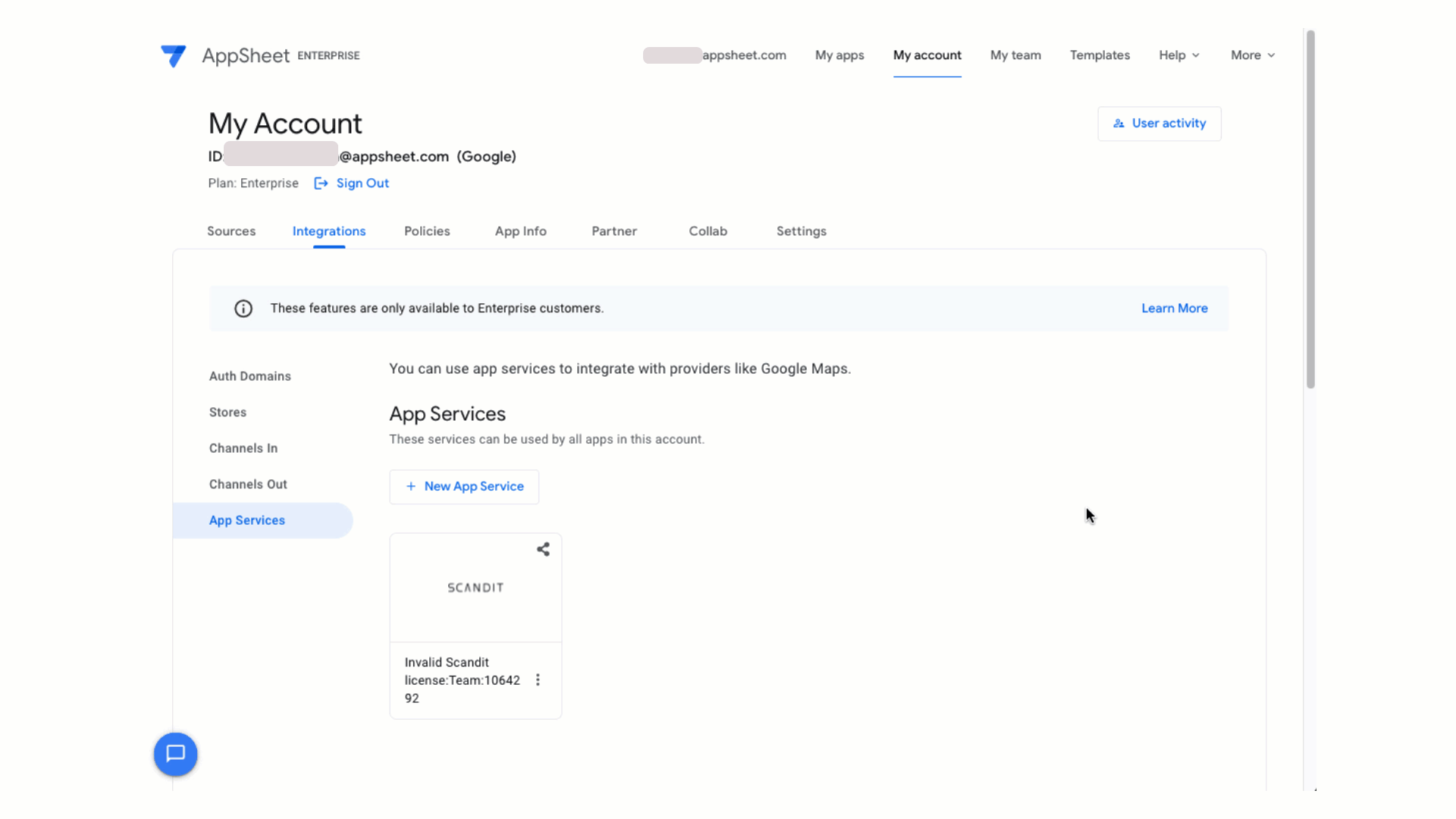Click the App Services heading
The image size is (1456, 819).
tap(447, 414)
